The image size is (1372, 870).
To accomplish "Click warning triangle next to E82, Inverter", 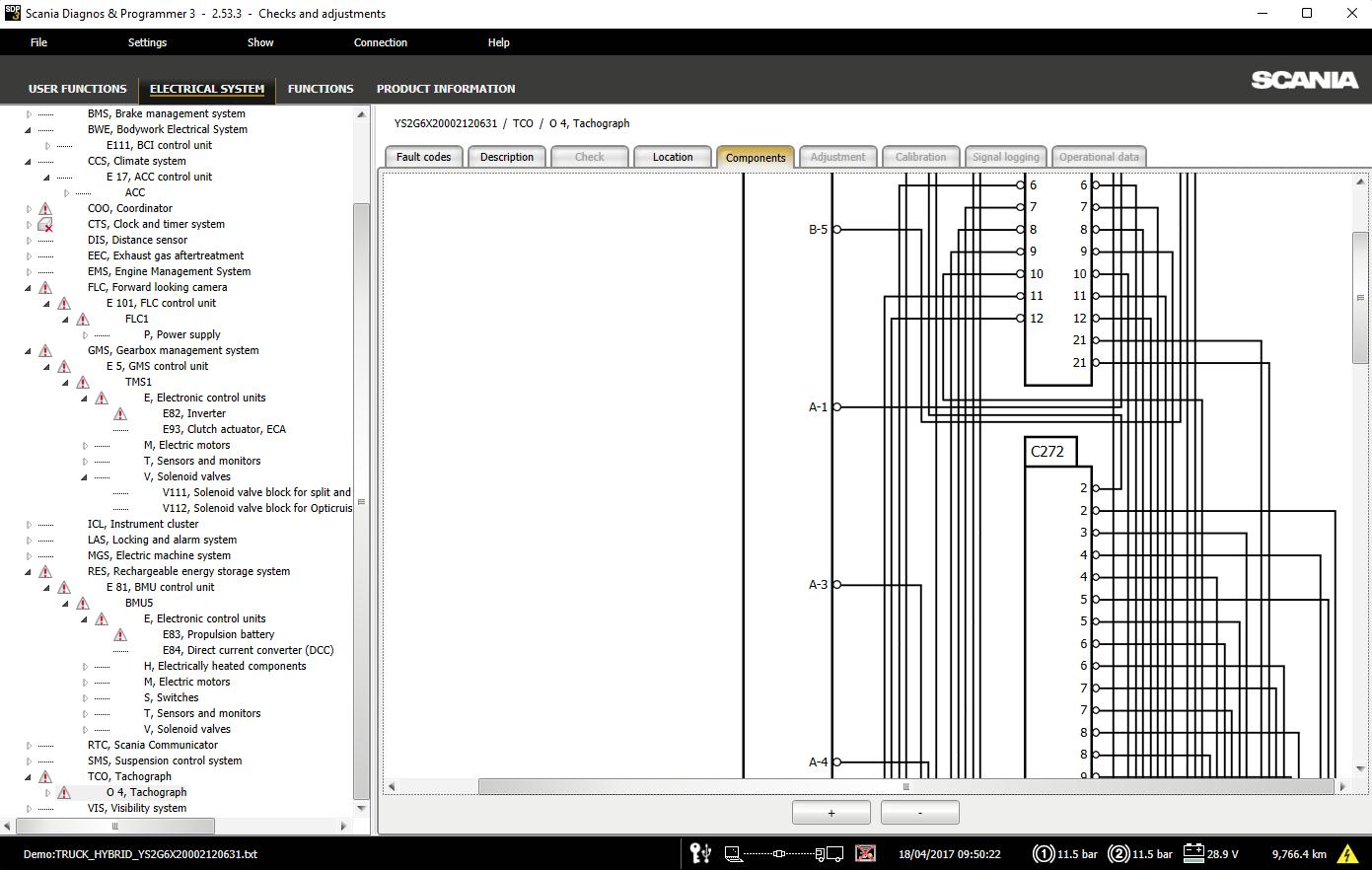I will pos(120,414).
